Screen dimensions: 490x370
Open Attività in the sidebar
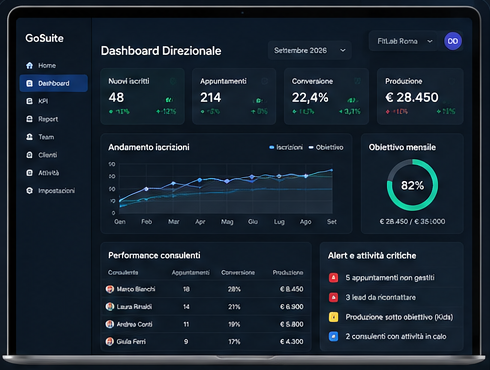[54, 173]
